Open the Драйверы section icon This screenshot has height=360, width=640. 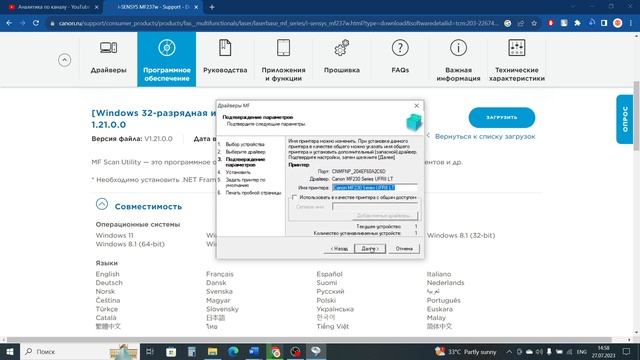108,48
